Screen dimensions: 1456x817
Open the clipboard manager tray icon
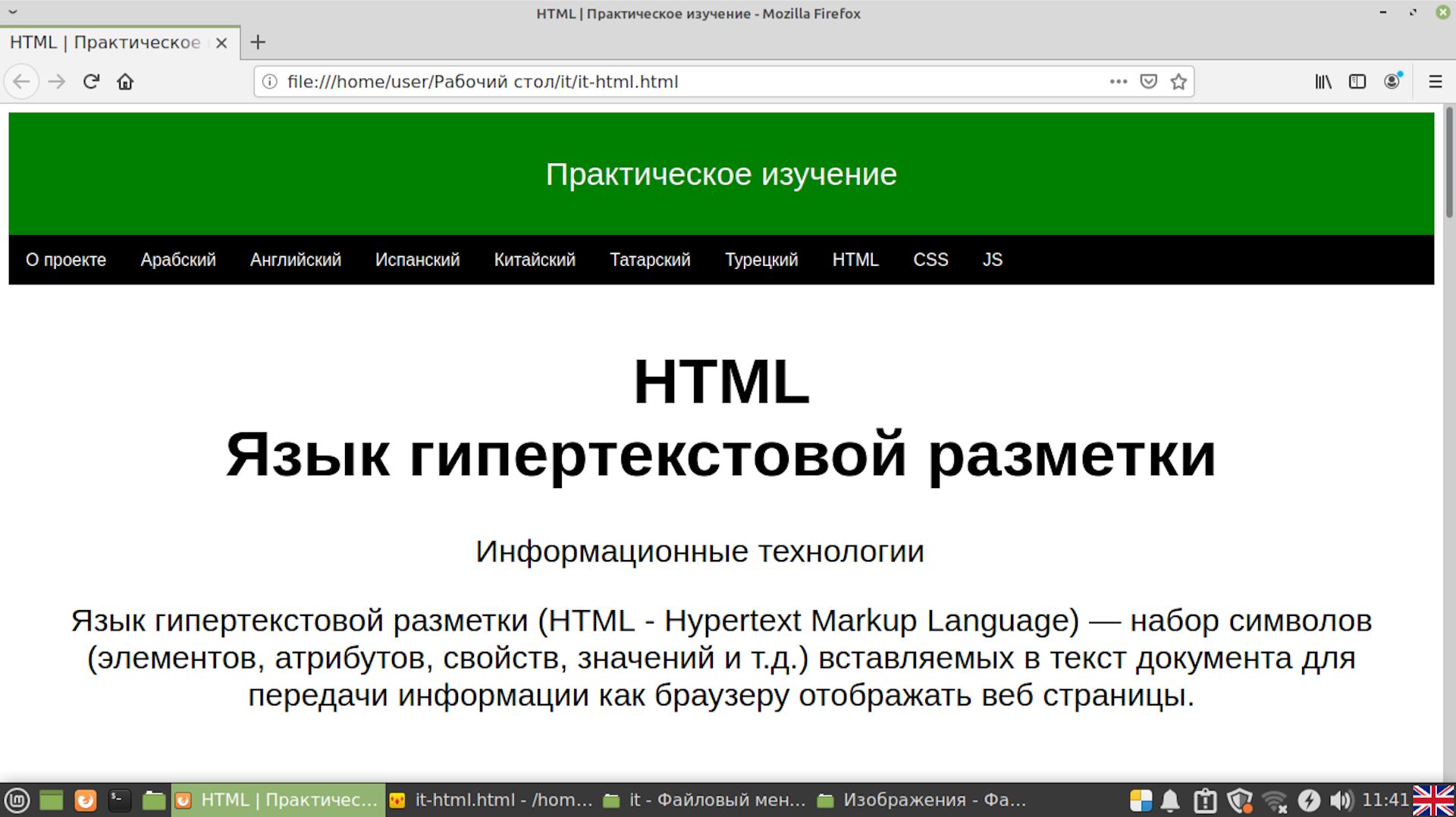[x=1204, y=800]
